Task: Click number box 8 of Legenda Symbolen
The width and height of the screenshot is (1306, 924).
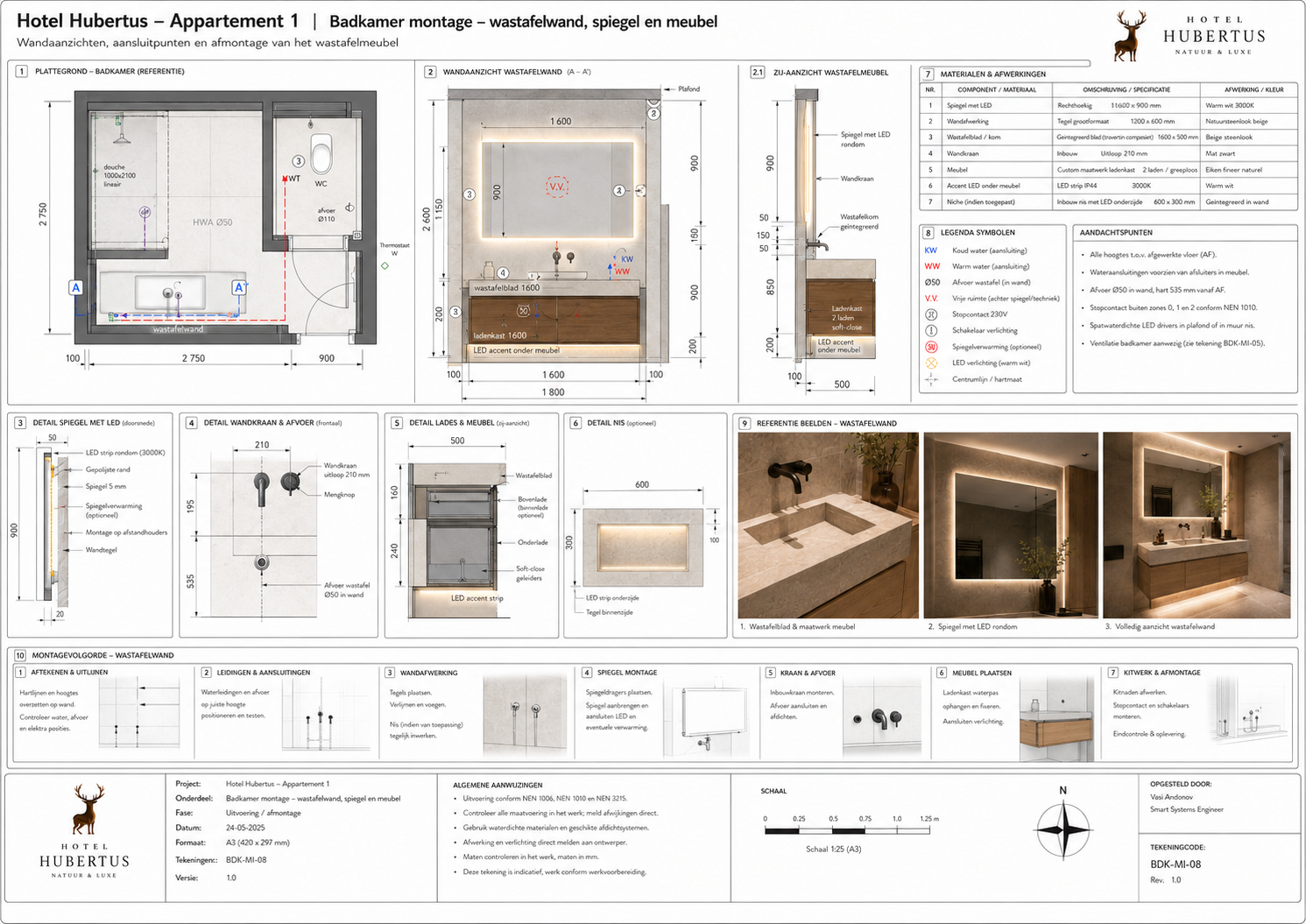Action: 928,232
